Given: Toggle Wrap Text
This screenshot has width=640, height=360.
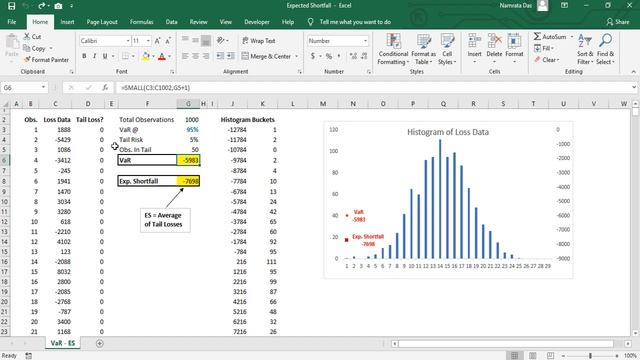Looking at the screenshot, I should coord(258,41).
